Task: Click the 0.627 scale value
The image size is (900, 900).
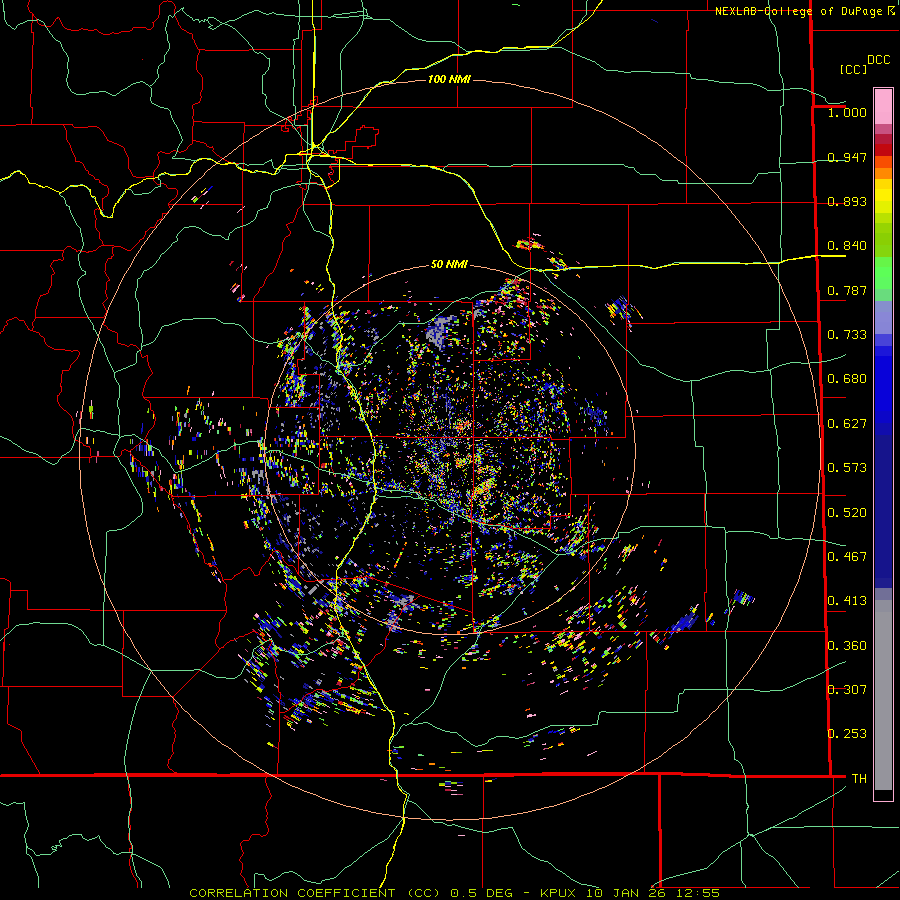Action: (x=847, y=424)
